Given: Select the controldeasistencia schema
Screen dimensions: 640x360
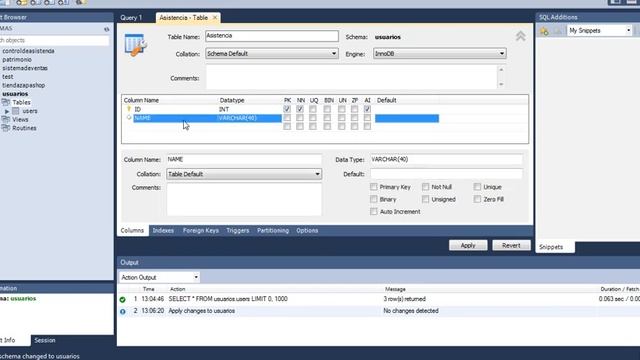Looking at the screenshot, I should coord(28,51).
